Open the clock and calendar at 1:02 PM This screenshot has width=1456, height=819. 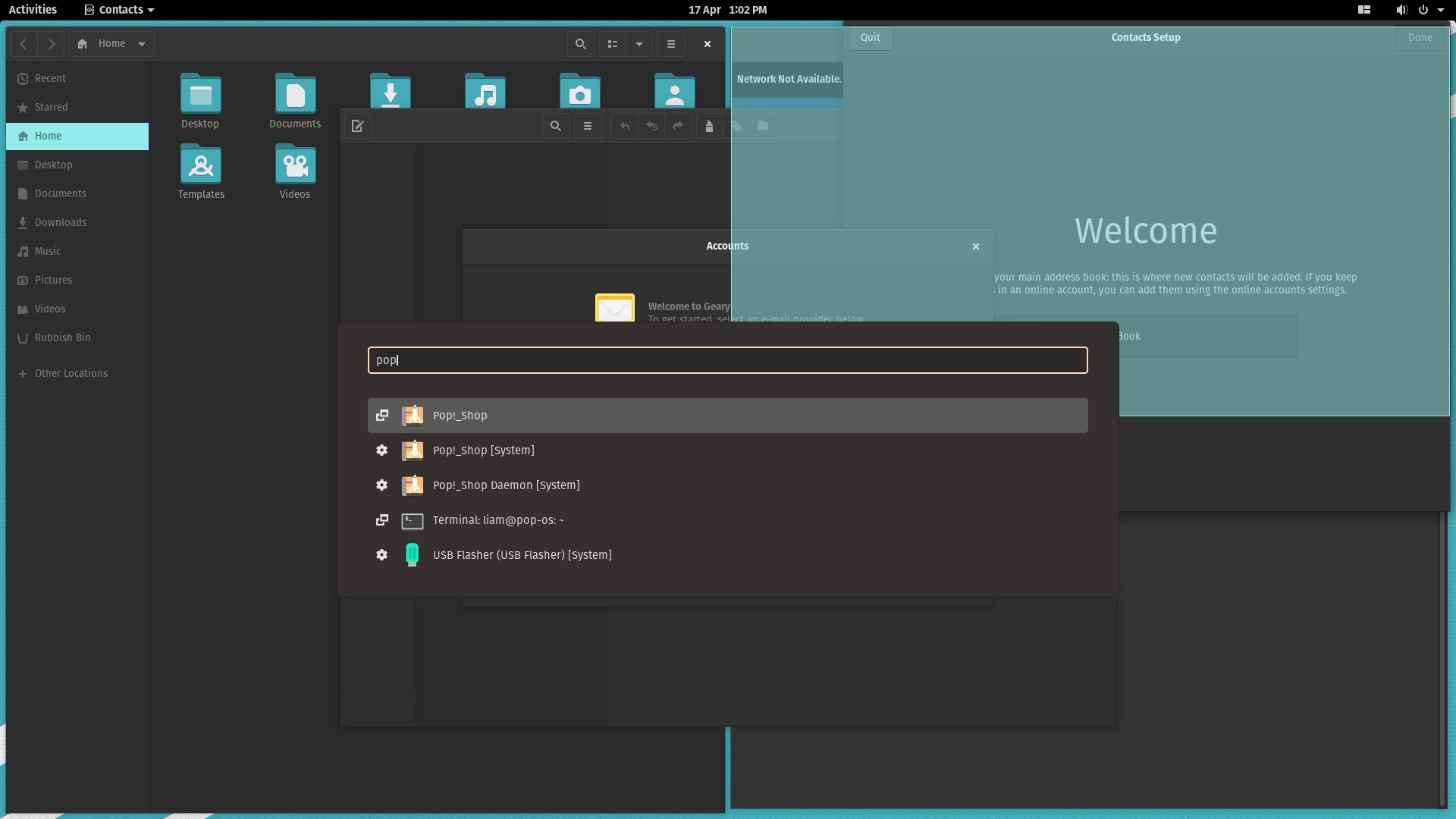(x=728, y=10)
